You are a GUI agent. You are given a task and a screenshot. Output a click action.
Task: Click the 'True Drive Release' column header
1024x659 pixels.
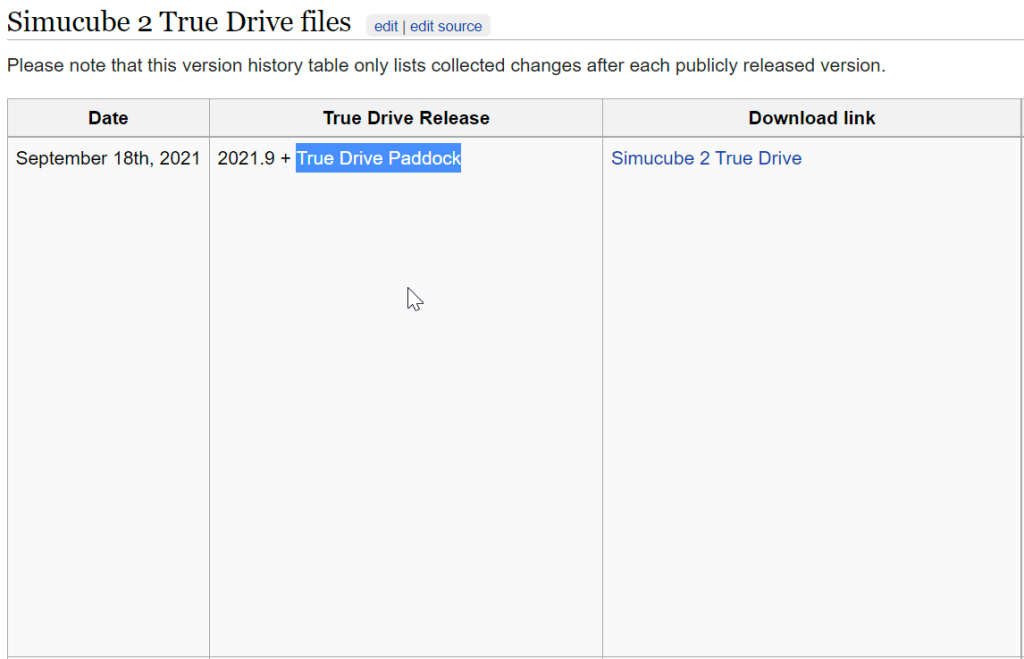pyautogui.click(x=406, y=118)
